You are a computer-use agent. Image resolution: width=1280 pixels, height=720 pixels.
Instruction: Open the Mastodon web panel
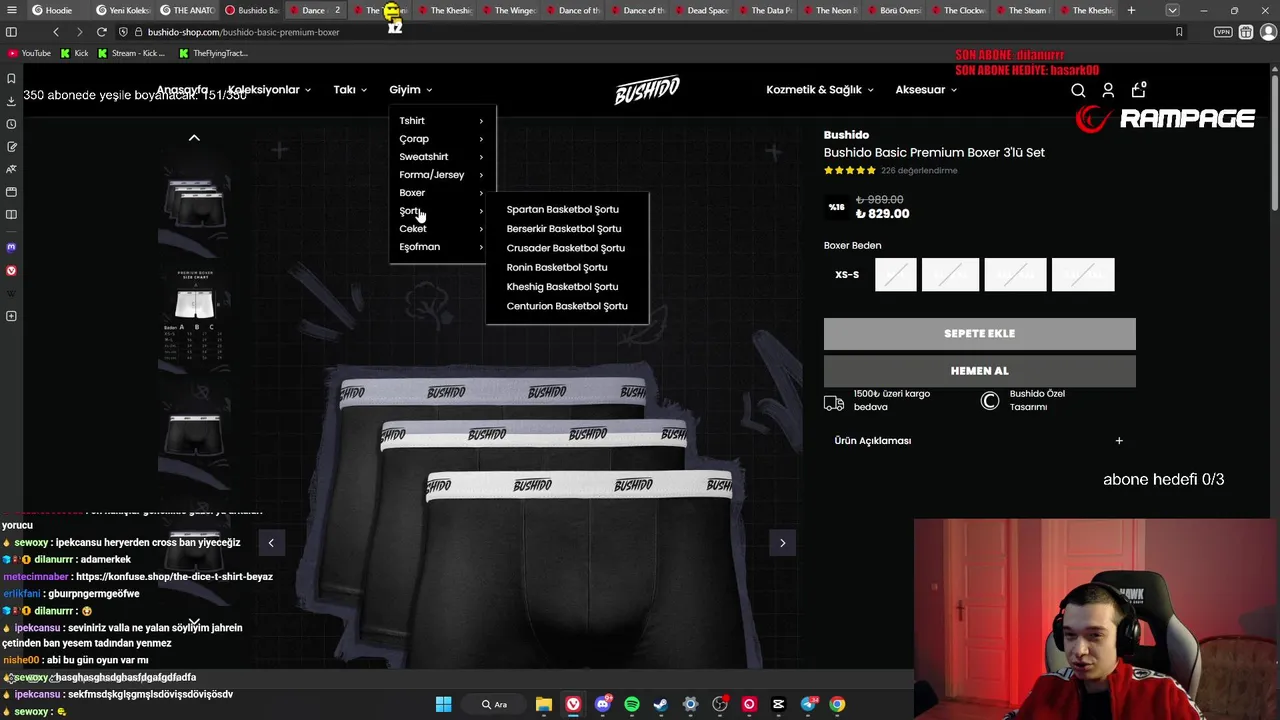11,247
